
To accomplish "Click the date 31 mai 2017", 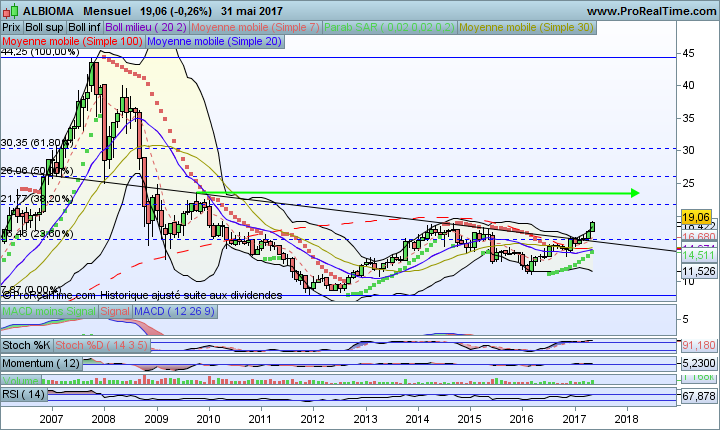I will click(x=252, y=11).
